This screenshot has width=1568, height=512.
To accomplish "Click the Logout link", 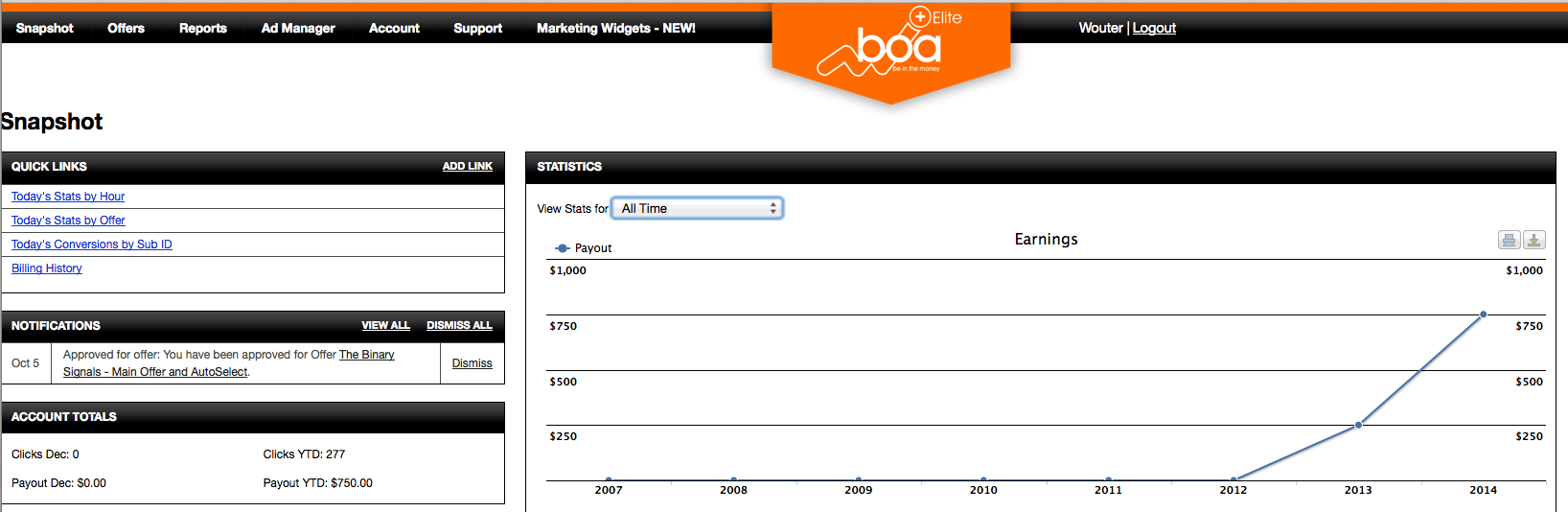I will click(1154, 28).
